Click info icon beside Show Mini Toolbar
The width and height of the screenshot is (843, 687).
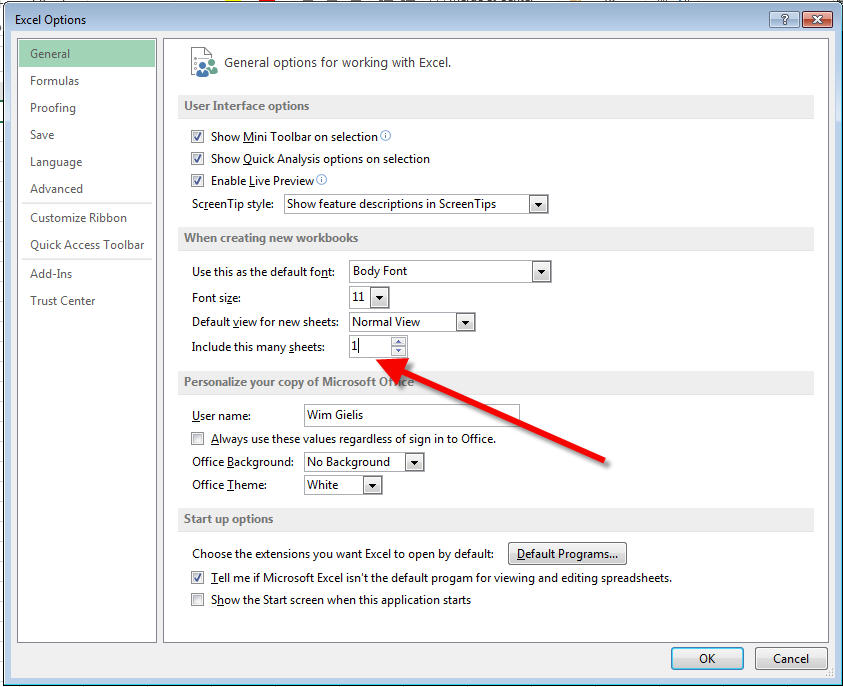pos(385,135)
